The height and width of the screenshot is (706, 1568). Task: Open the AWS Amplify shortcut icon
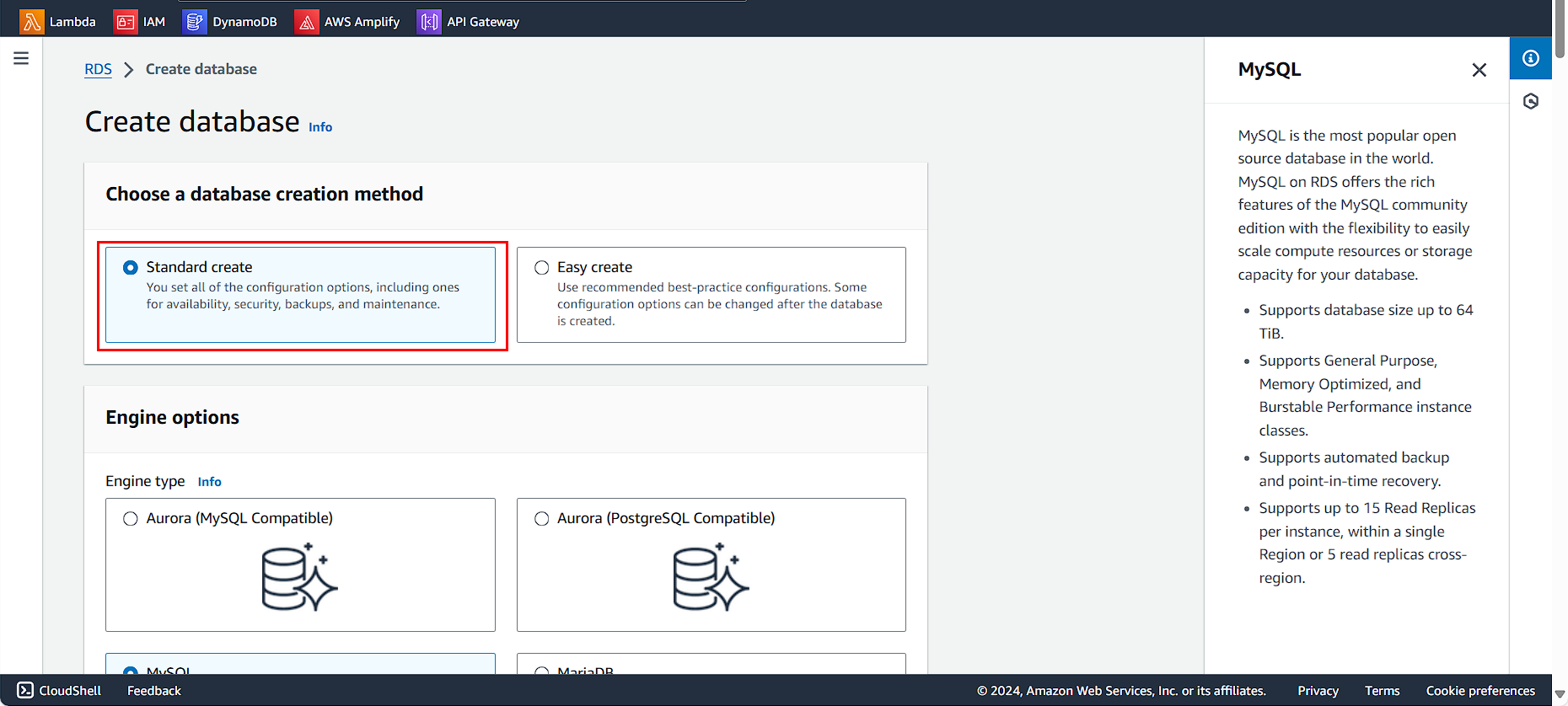click(307, 22)
